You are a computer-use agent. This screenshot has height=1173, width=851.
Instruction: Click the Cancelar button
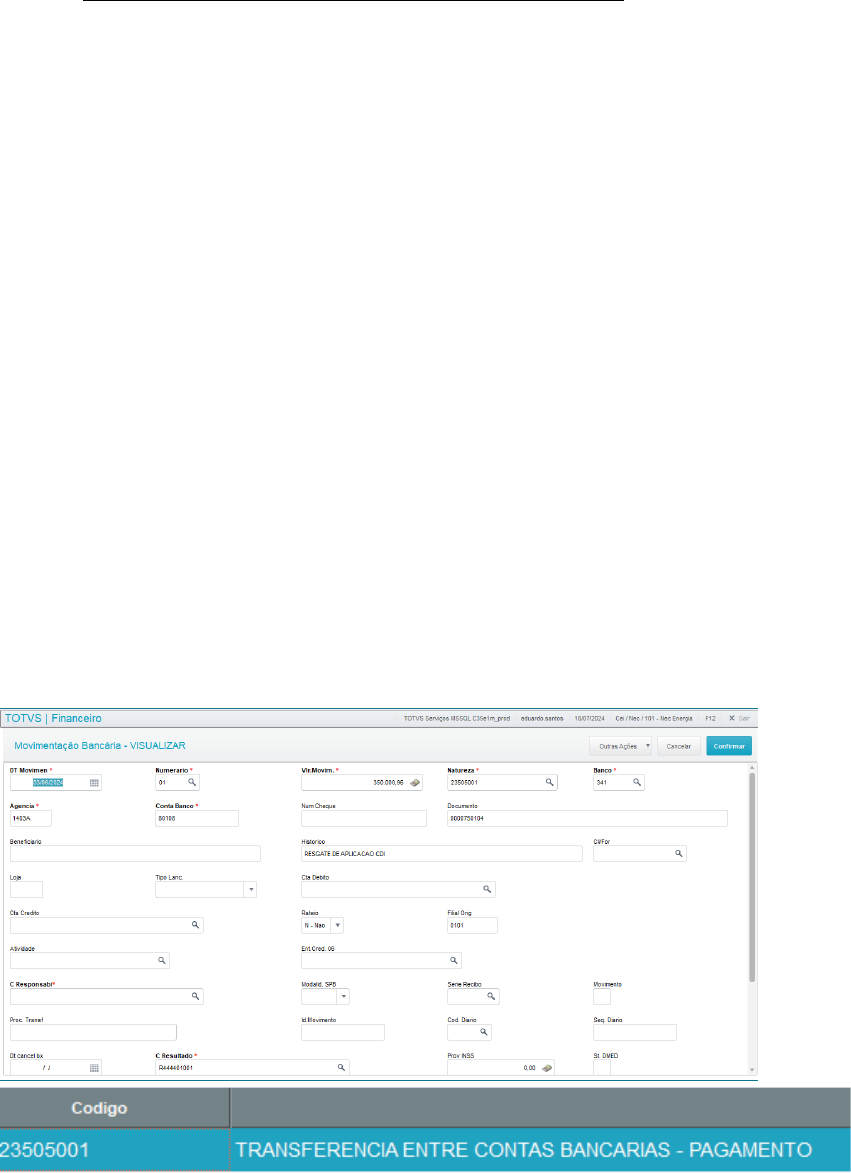(679, 746)
